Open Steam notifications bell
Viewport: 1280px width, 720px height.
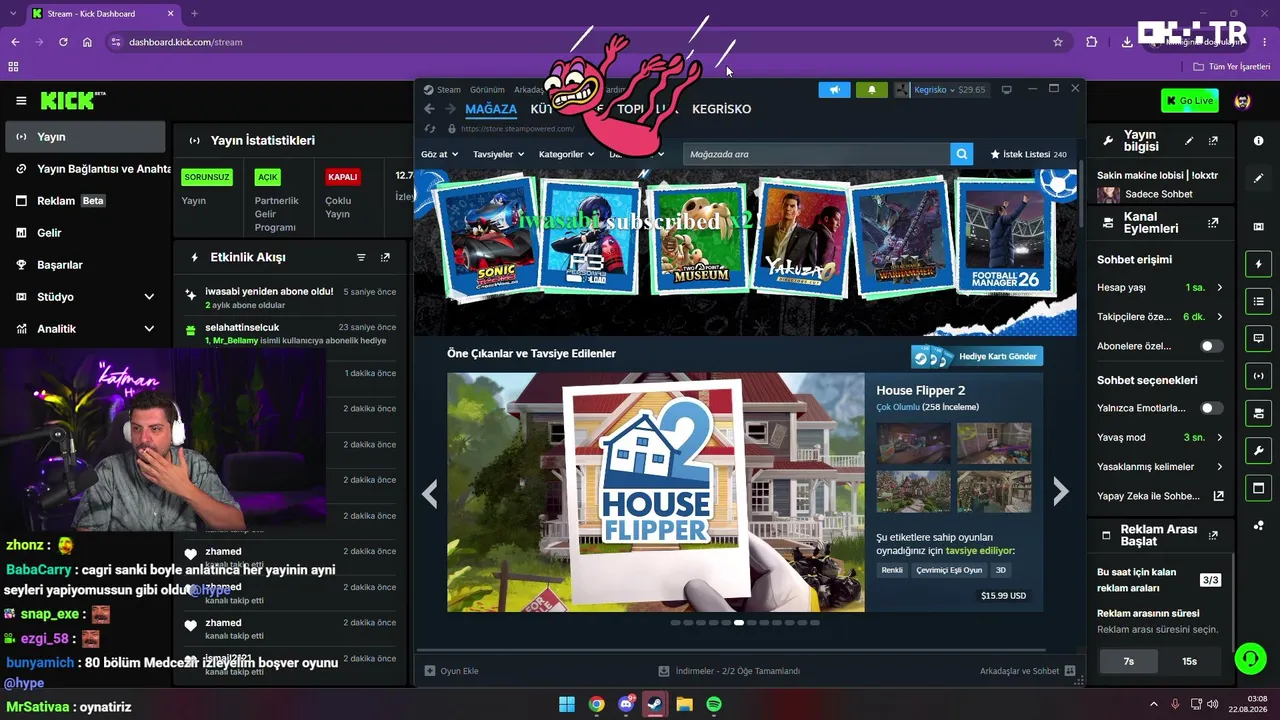coord(871,90)
